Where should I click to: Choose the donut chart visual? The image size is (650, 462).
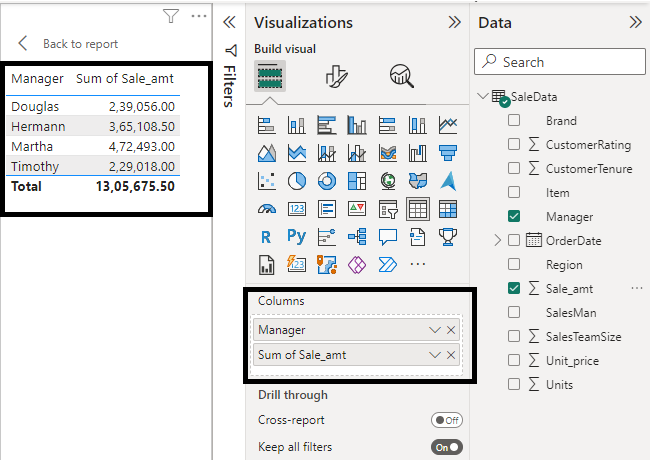coord(327,181)
